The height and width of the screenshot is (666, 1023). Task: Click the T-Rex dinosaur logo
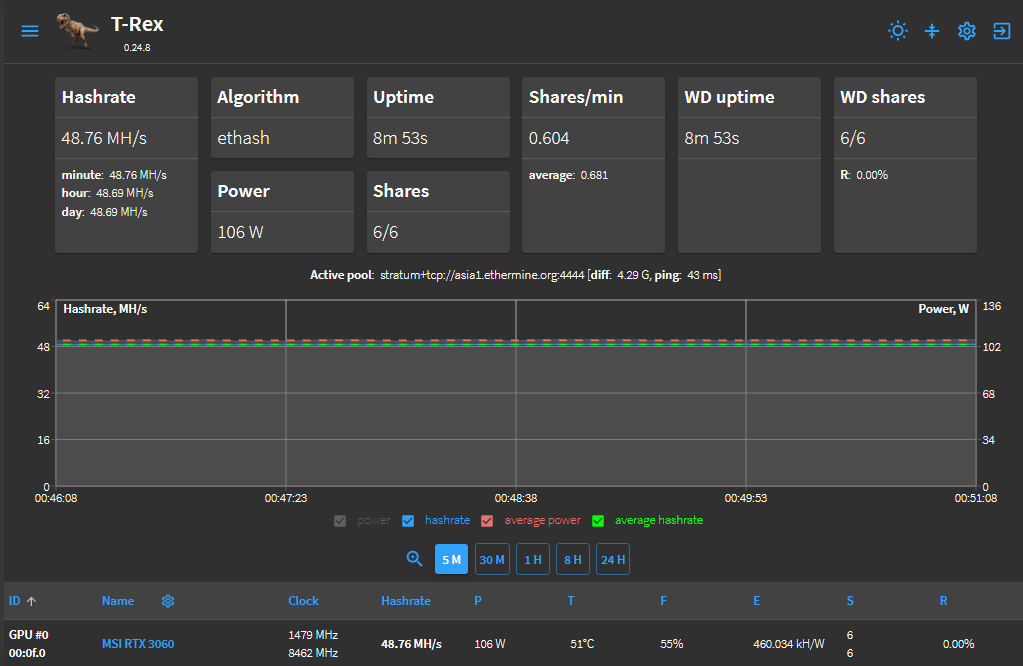click(x=77, y=31)
